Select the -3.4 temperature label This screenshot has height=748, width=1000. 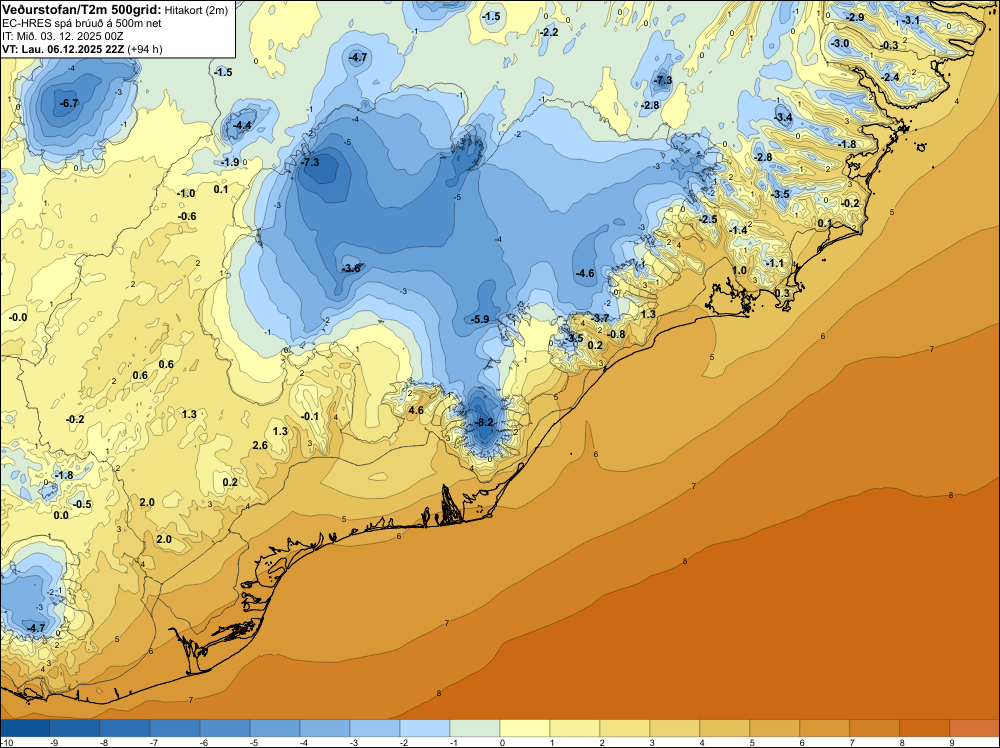pos(783,117)
